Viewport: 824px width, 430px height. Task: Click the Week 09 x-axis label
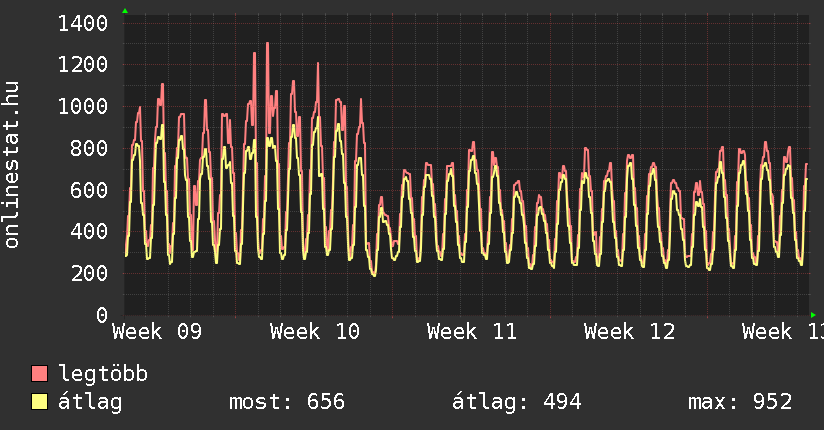(x=158, y=331)
